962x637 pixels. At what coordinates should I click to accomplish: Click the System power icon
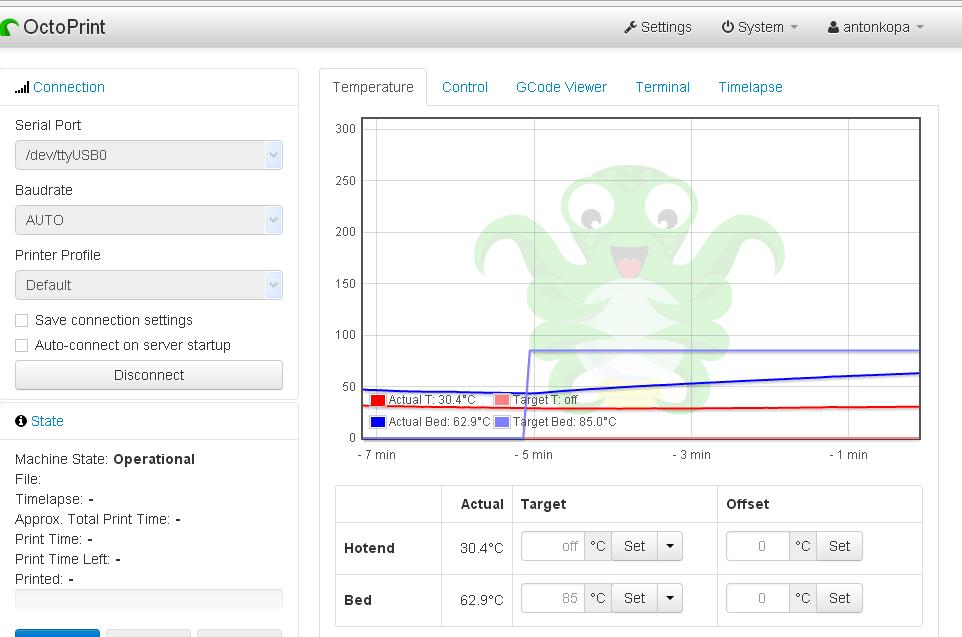pyautogui.click(x=727, y=27)
